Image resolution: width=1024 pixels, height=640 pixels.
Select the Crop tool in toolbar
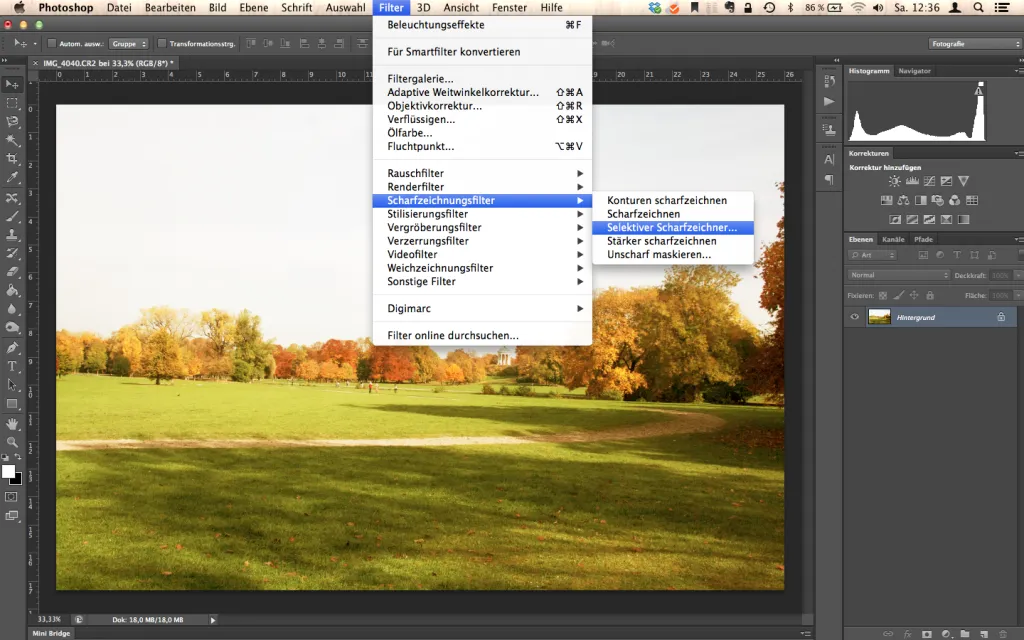pos(12,159)
